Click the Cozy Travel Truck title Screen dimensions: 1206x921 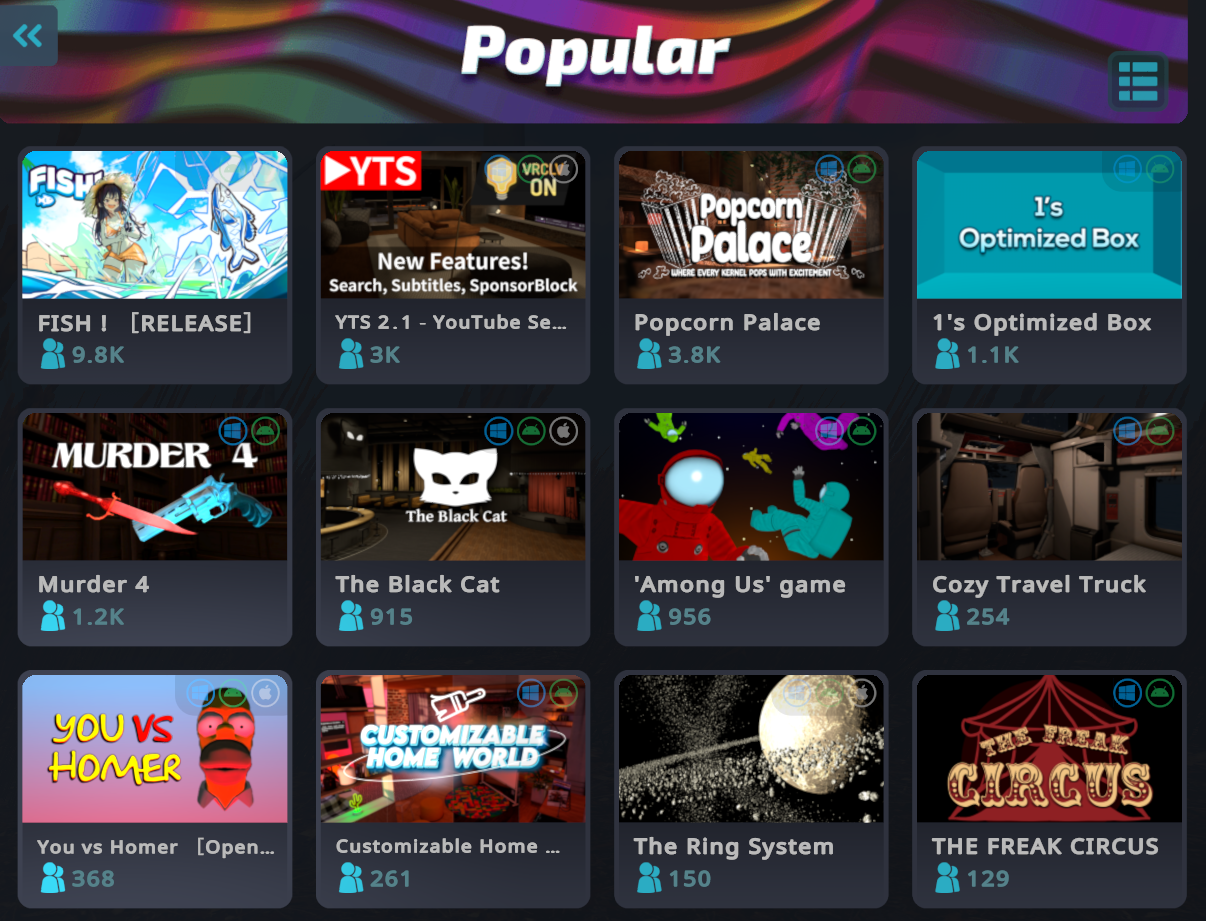(x=1039, y=584)
